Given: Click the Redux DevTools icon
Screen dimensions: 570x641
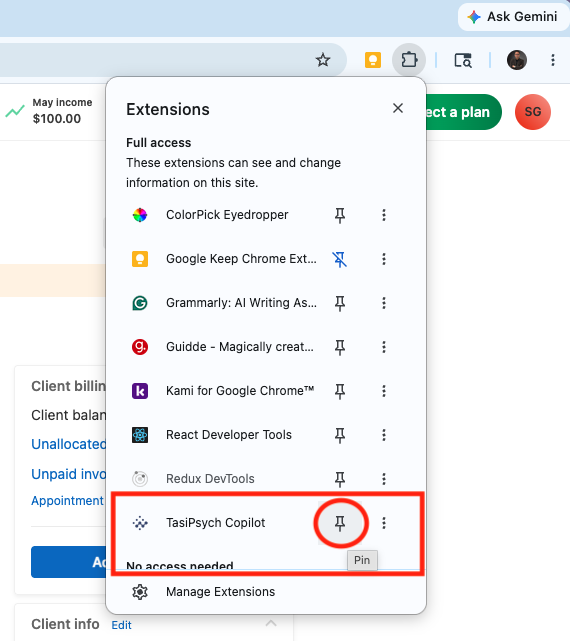Looking at the screenshot, I should [x=140, y=479].
